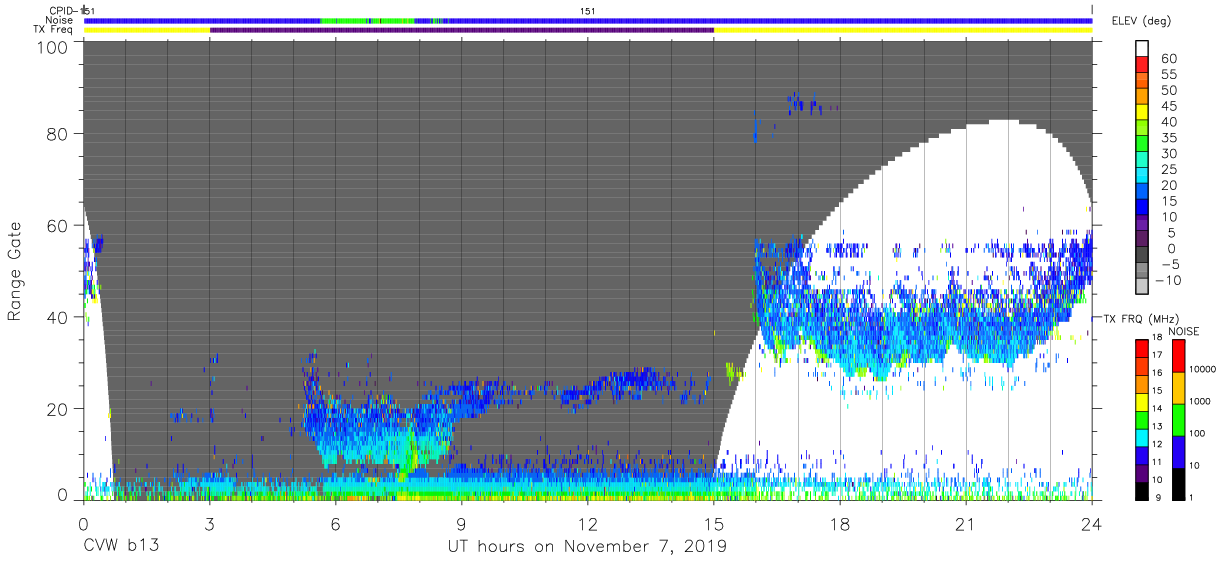
Task: Pick the yellow segment of the TX FRQ colorbar
Action: click(x=1142, y=402)
